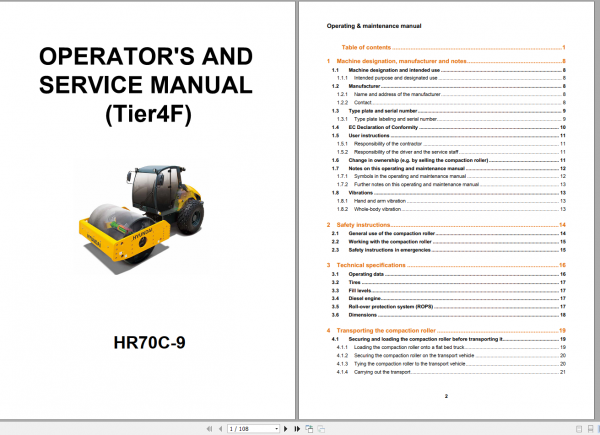Click the page number field showing 1 / 108
This screenshot has width=600, height=435.
(x=251, y=429)
